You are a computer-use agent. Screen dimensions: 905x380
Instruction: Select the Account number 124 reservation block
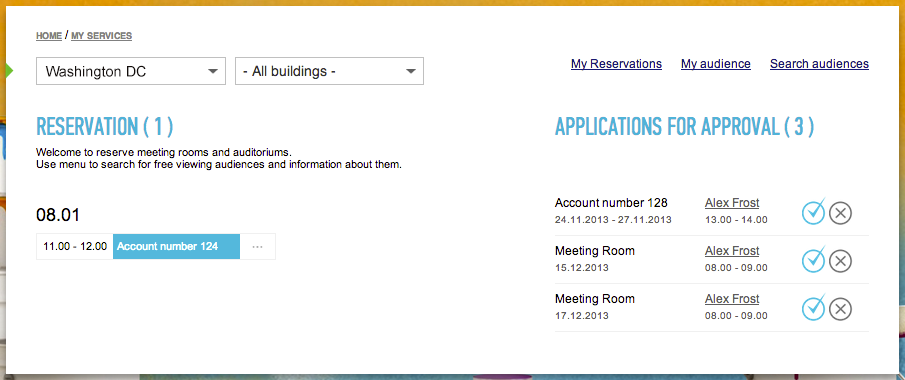click(176, 247)
